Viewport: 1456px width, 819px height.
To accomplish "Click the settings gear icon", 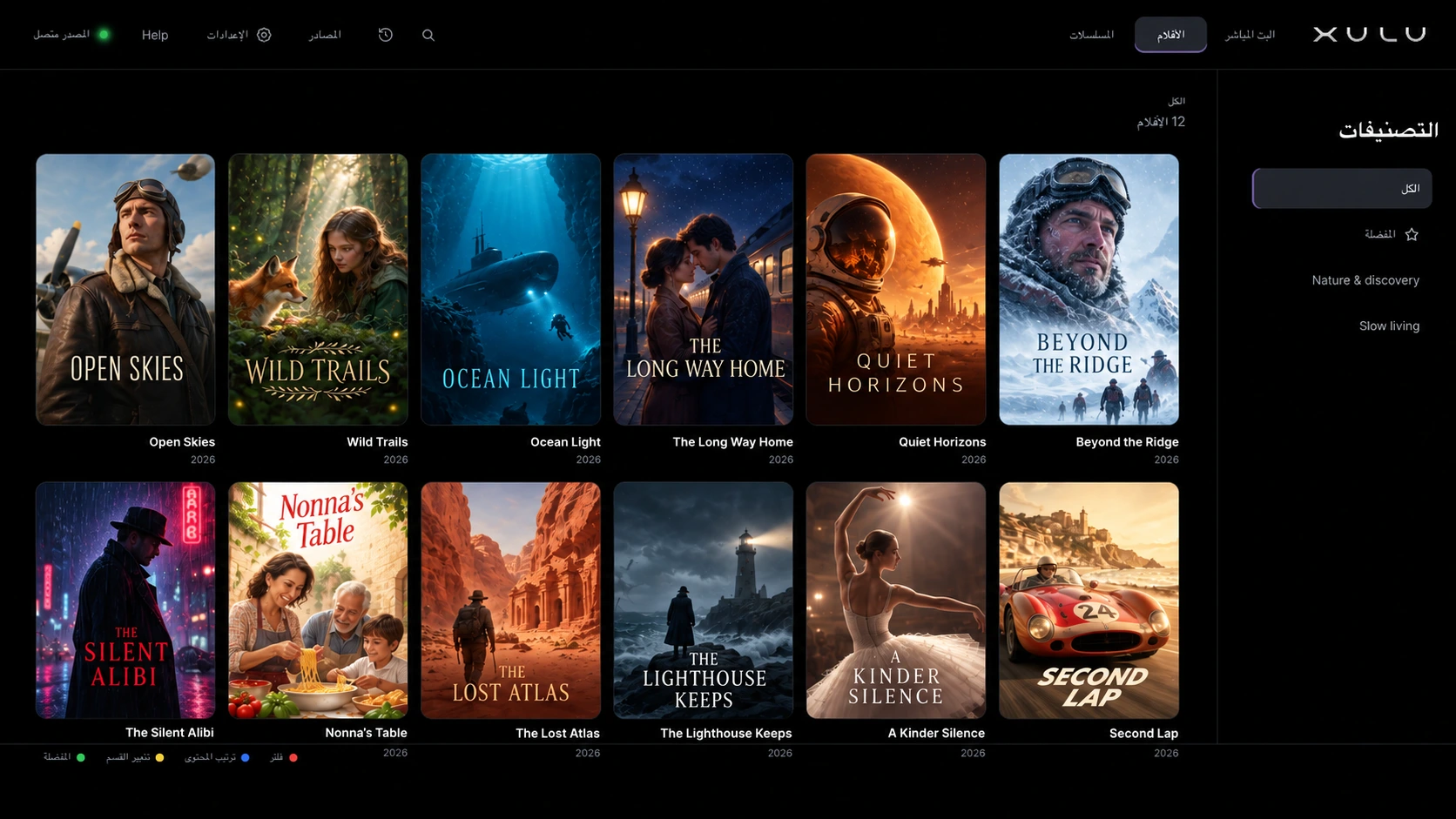I will click(264, 35).
